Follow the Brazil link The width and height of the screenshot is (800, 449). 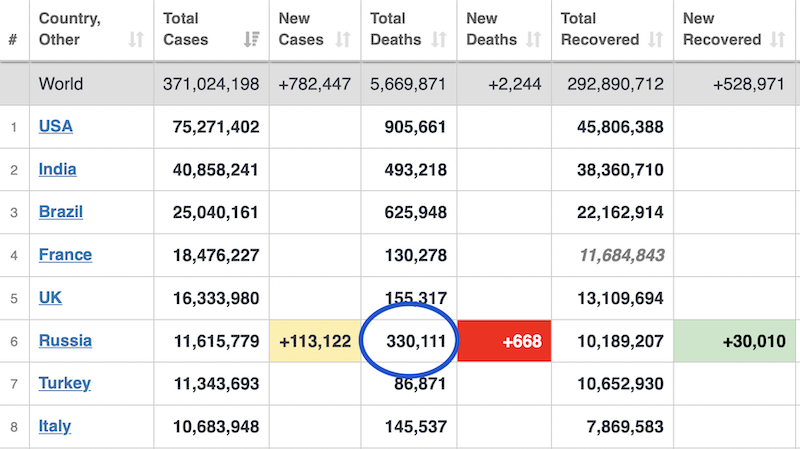point(60,212)
